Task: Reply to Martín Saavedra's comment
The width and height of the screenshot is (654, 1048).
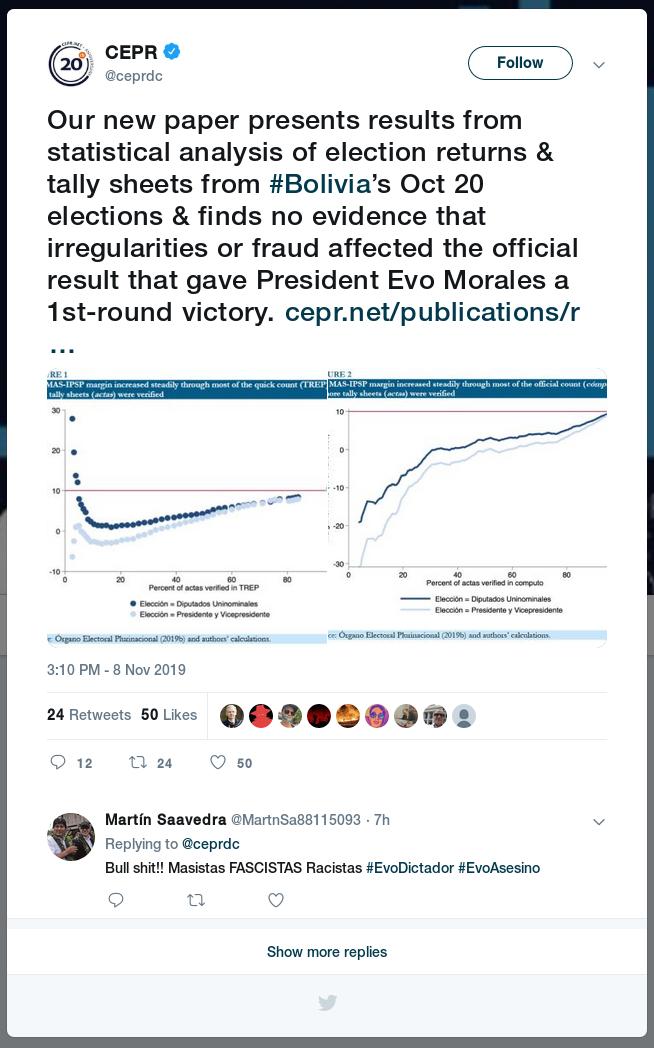Action: tap(116, 900)
